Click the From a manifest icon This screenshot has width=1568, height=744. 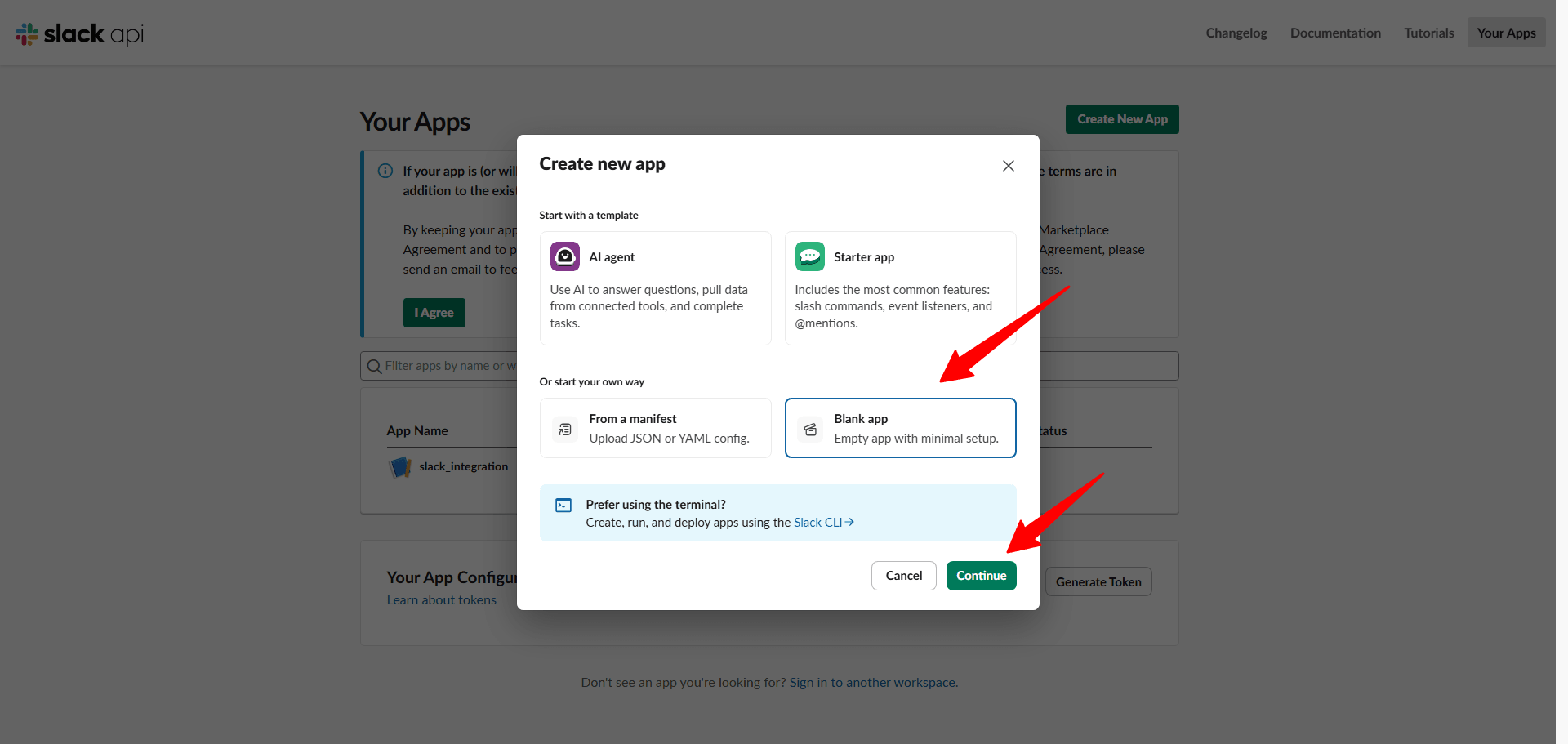point(564,429)
